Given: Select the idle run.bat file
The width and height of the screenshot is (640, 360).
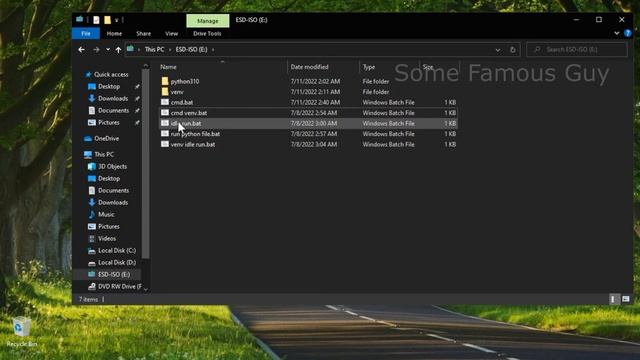Looking at the screenshot, I should pos(186,123).
